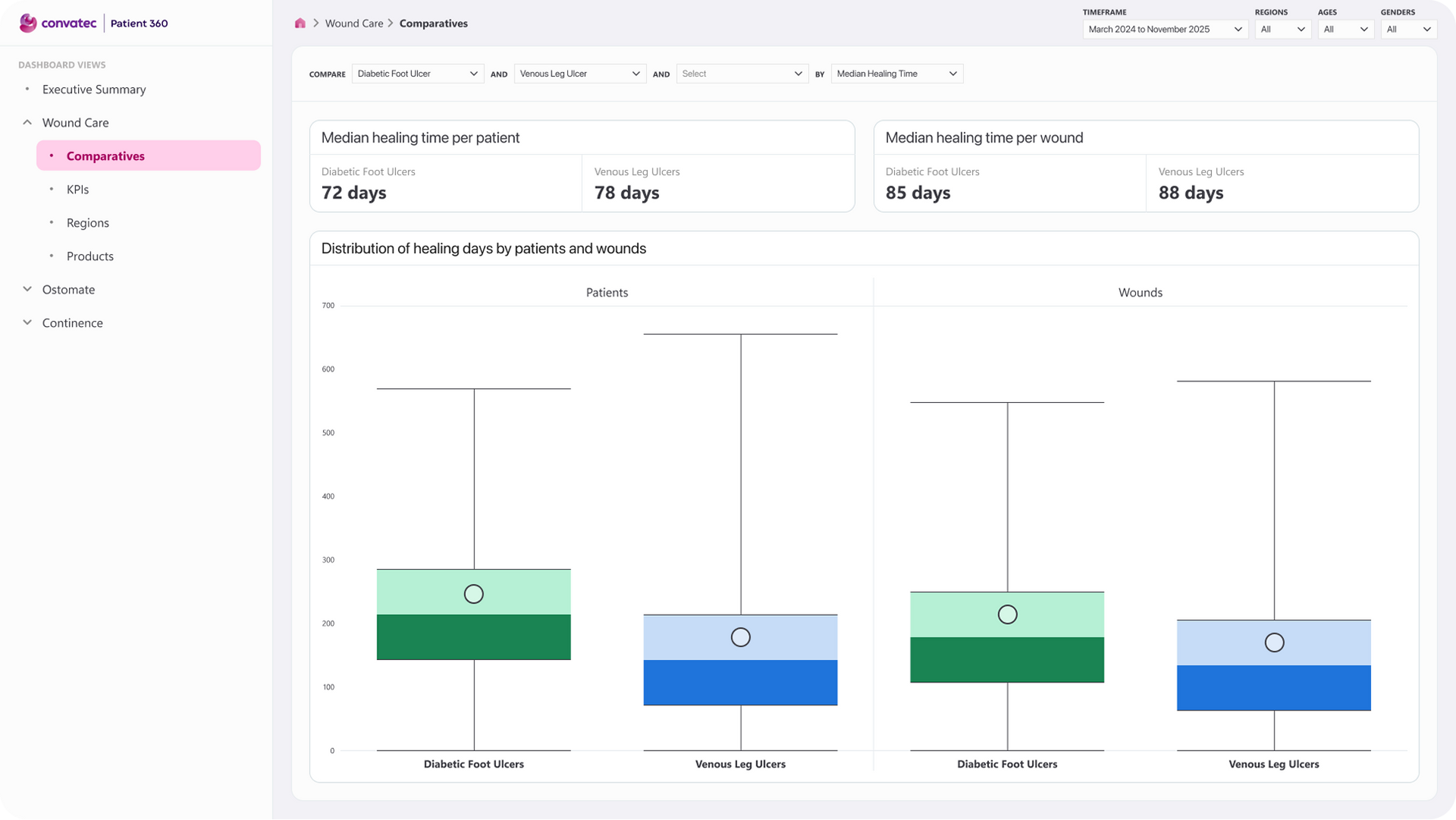
Task: Expand the Ostomate section
Action: pyautogui.click(x=27, y=289)
